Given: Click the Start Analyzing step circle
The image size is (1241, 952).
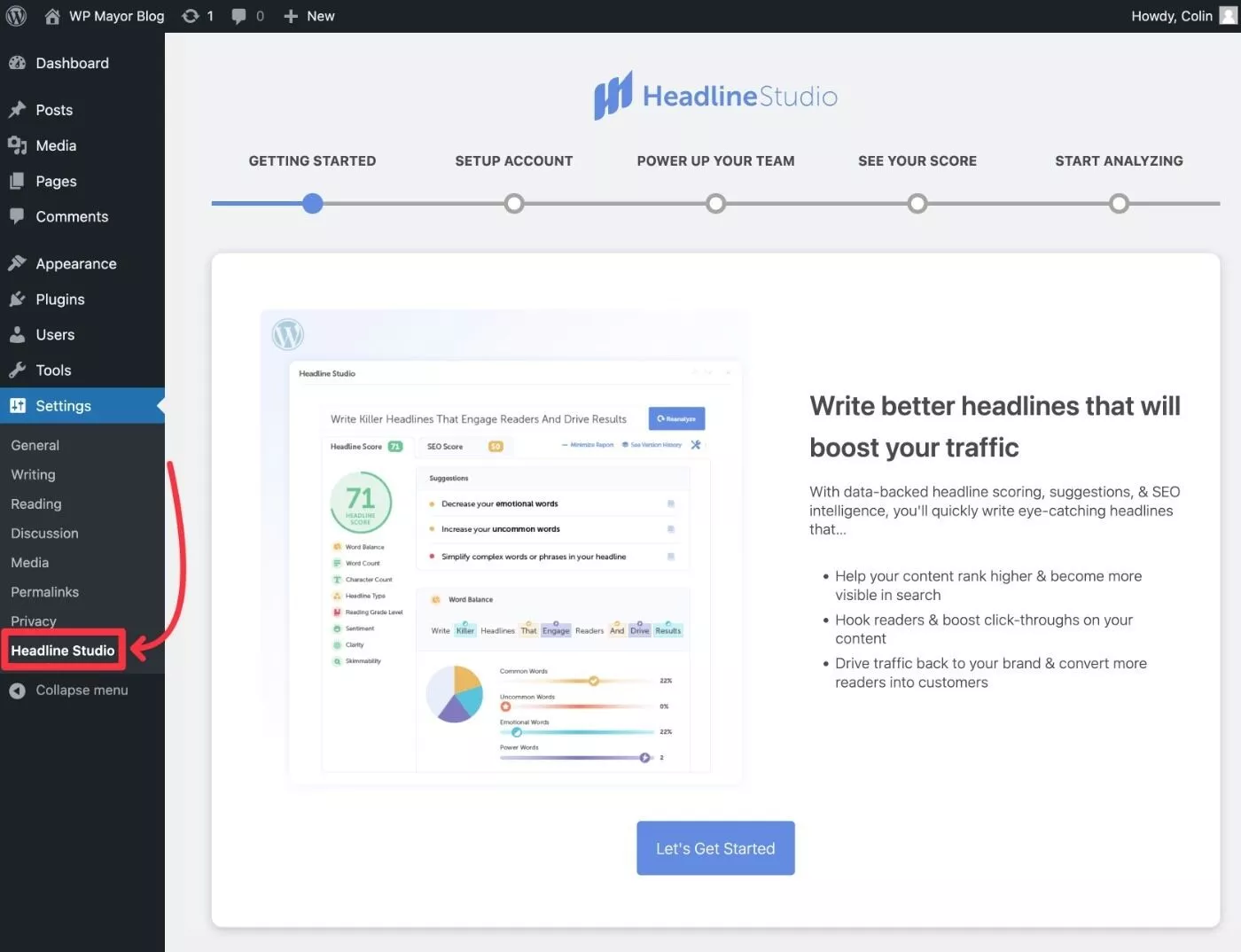Looking at the screenshot, I should coord(1119,203).
